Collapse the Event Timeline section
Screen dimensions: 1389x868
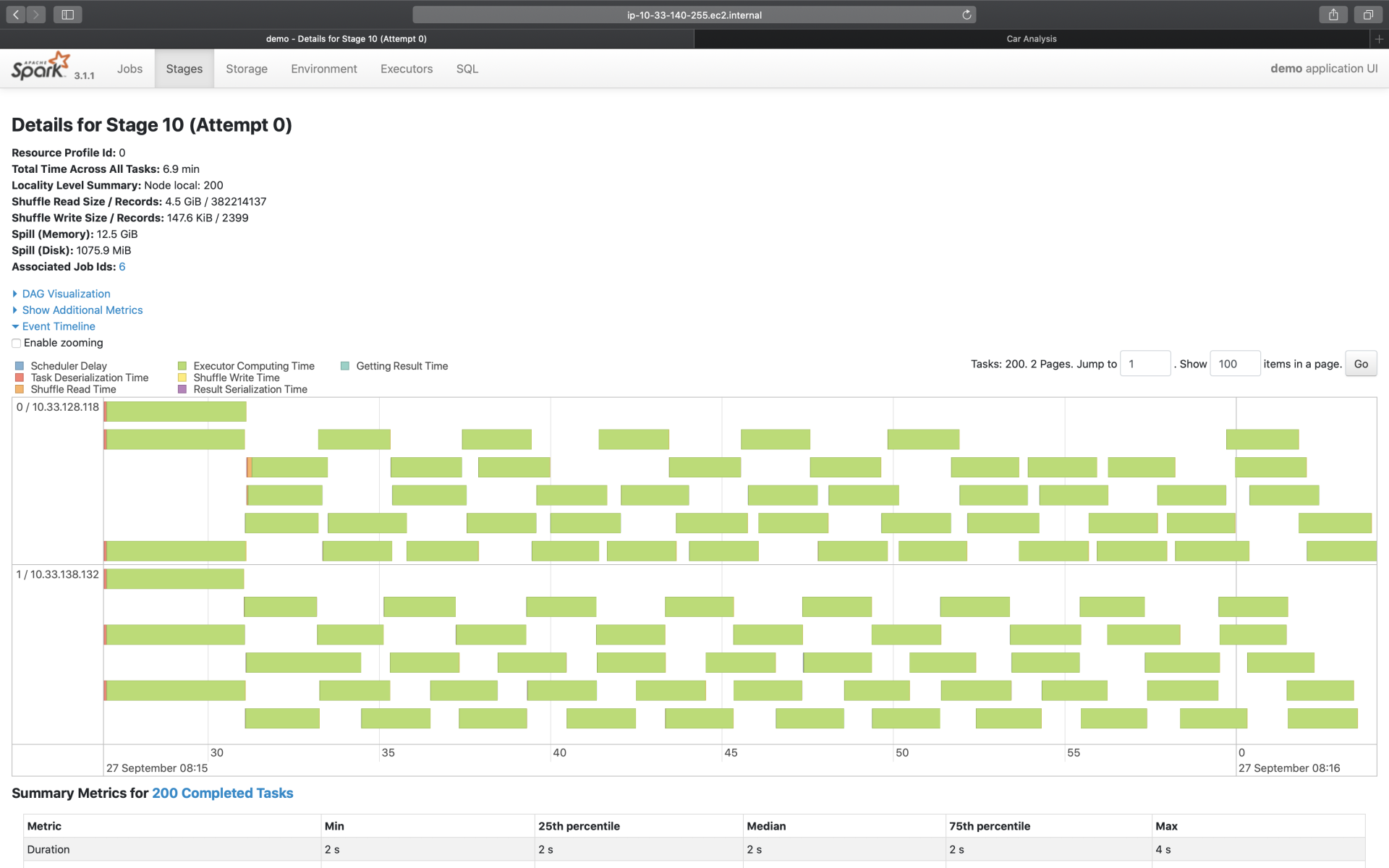[58, 326]
